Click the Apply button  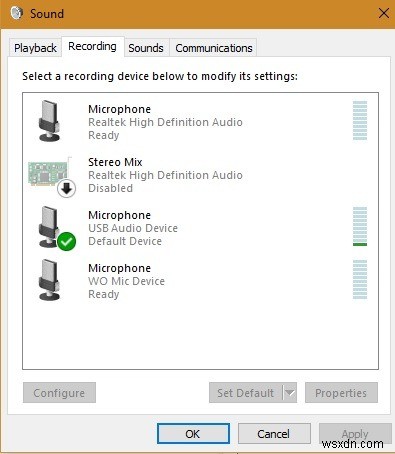[x=355, y=434]
